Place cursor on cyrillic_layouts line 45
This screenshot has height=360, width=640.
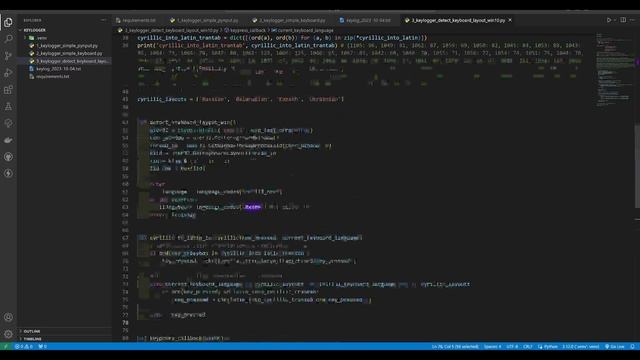click(240, 99)
